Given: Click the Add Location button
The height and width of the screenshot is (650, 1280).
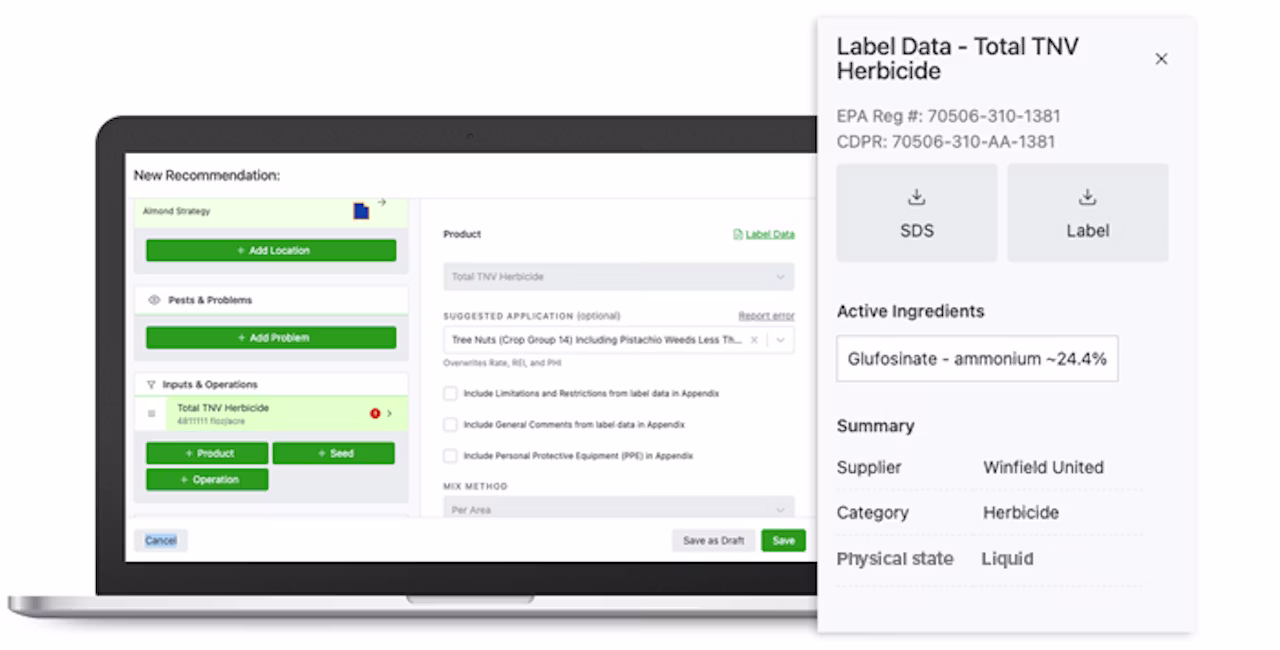Looking at the screenshot, I should click(271, 251).
